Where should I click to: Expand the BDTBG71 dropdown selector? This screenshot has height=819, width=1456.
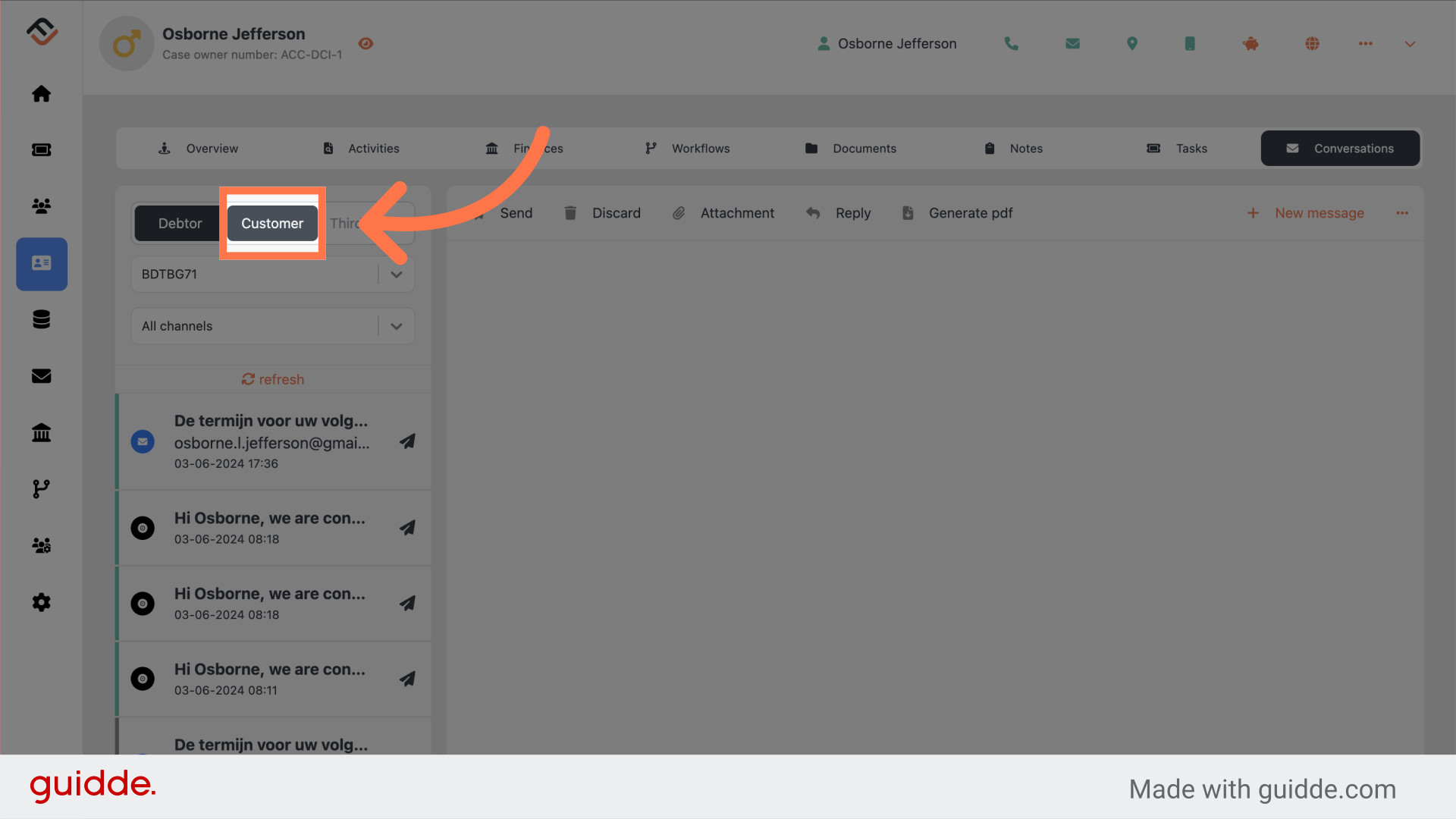coord(395,273)
